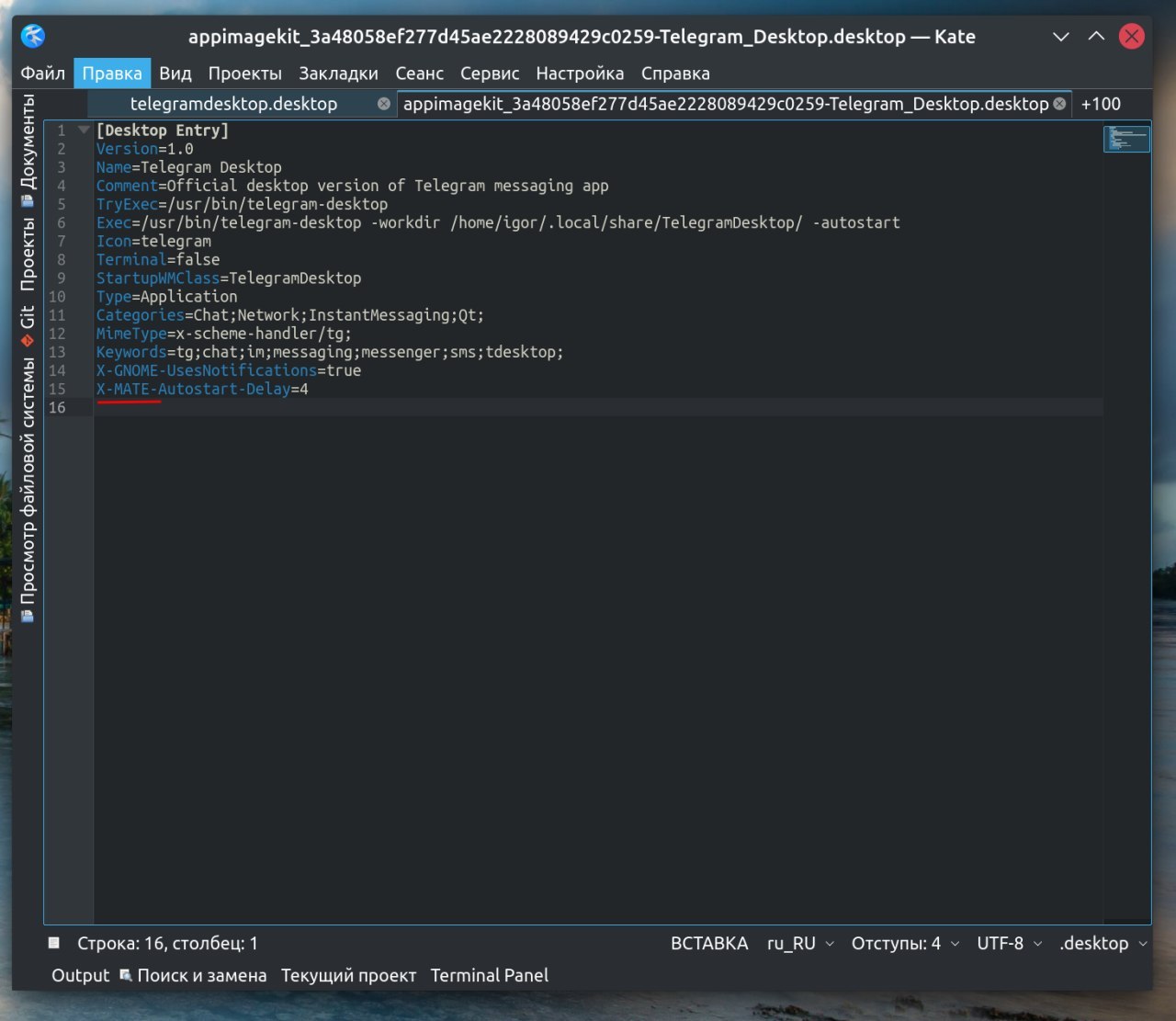Click the document minimap thumbnail
The width and height of the screenshot is (1176, 1021).
point(1126,139)
